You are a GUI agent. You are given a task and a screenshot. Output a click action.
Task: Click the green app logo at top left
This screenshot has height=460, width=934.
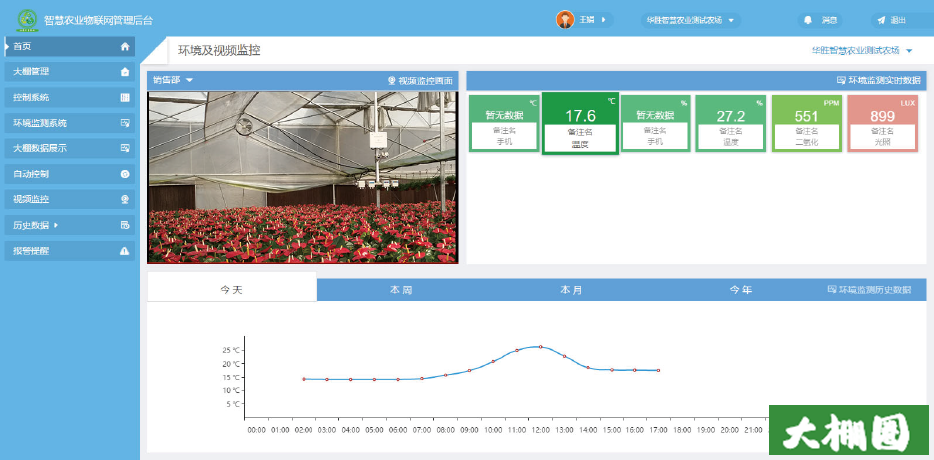pos(27,20)
